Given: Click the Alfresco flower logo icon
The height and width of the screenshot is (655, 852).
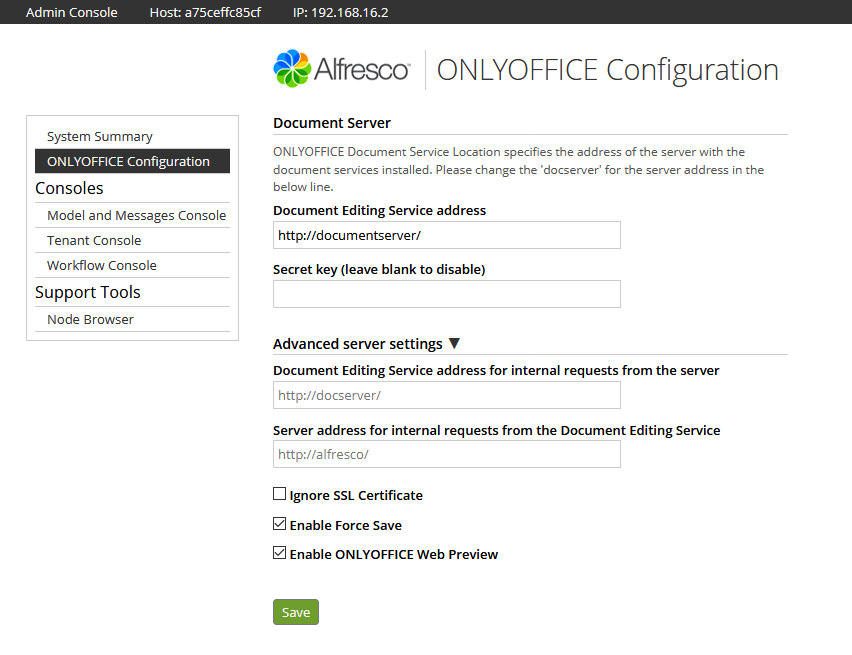Looking at the screenshot, I should pyautogui.click(x=292, y=68).
